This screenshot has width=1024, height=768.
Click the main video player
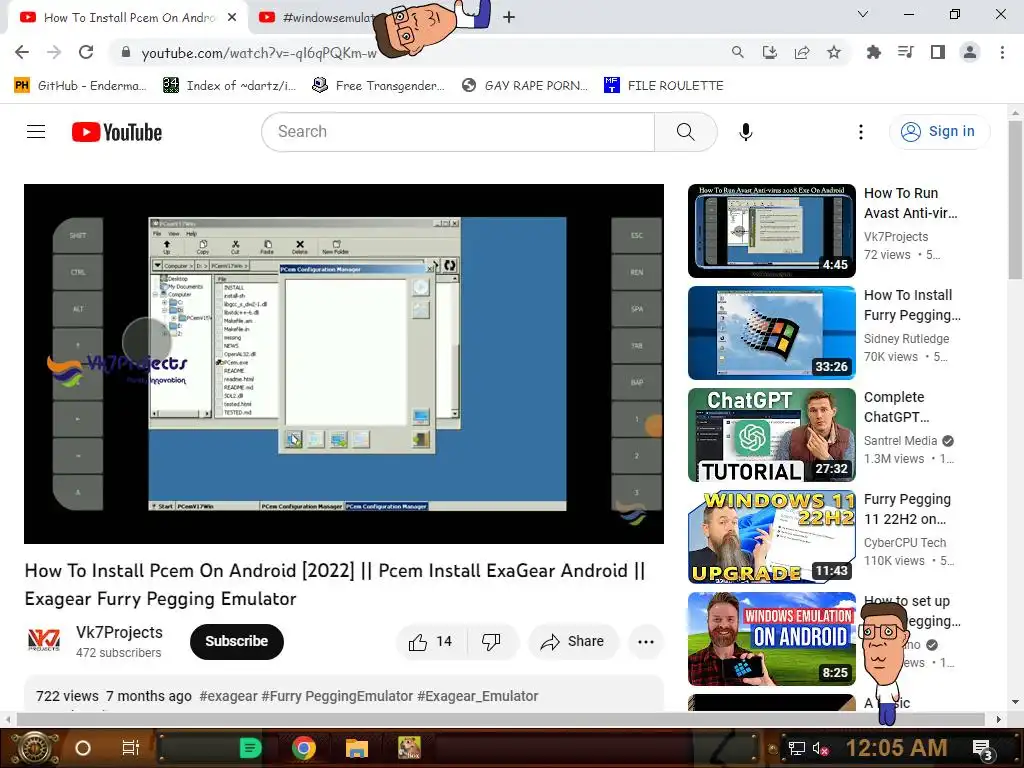344,364
